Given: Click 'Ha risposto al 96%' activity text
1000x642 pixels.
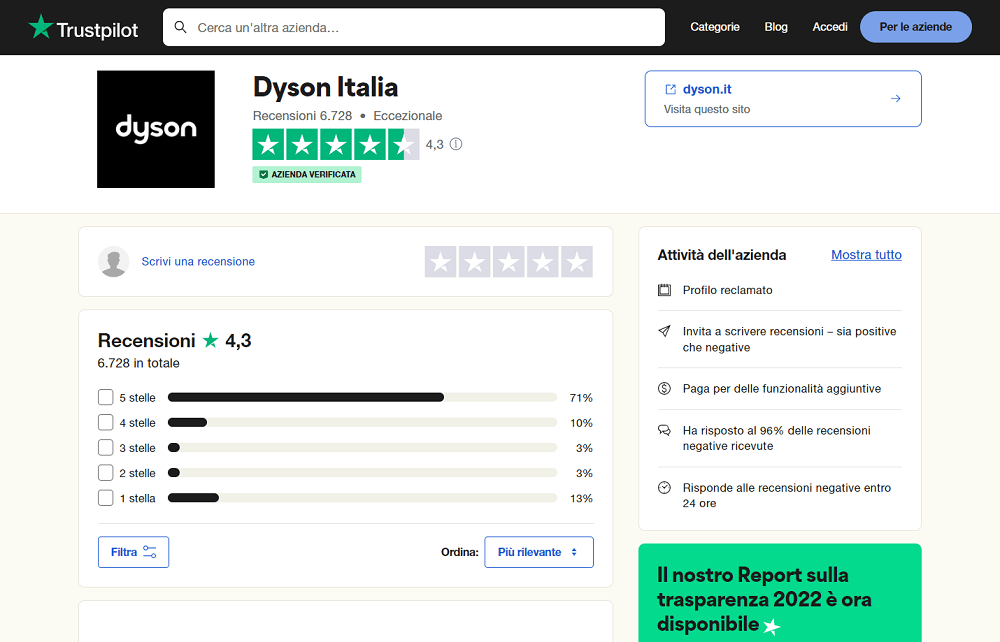Looking at the screenshot, I should (x=776, y=438).
